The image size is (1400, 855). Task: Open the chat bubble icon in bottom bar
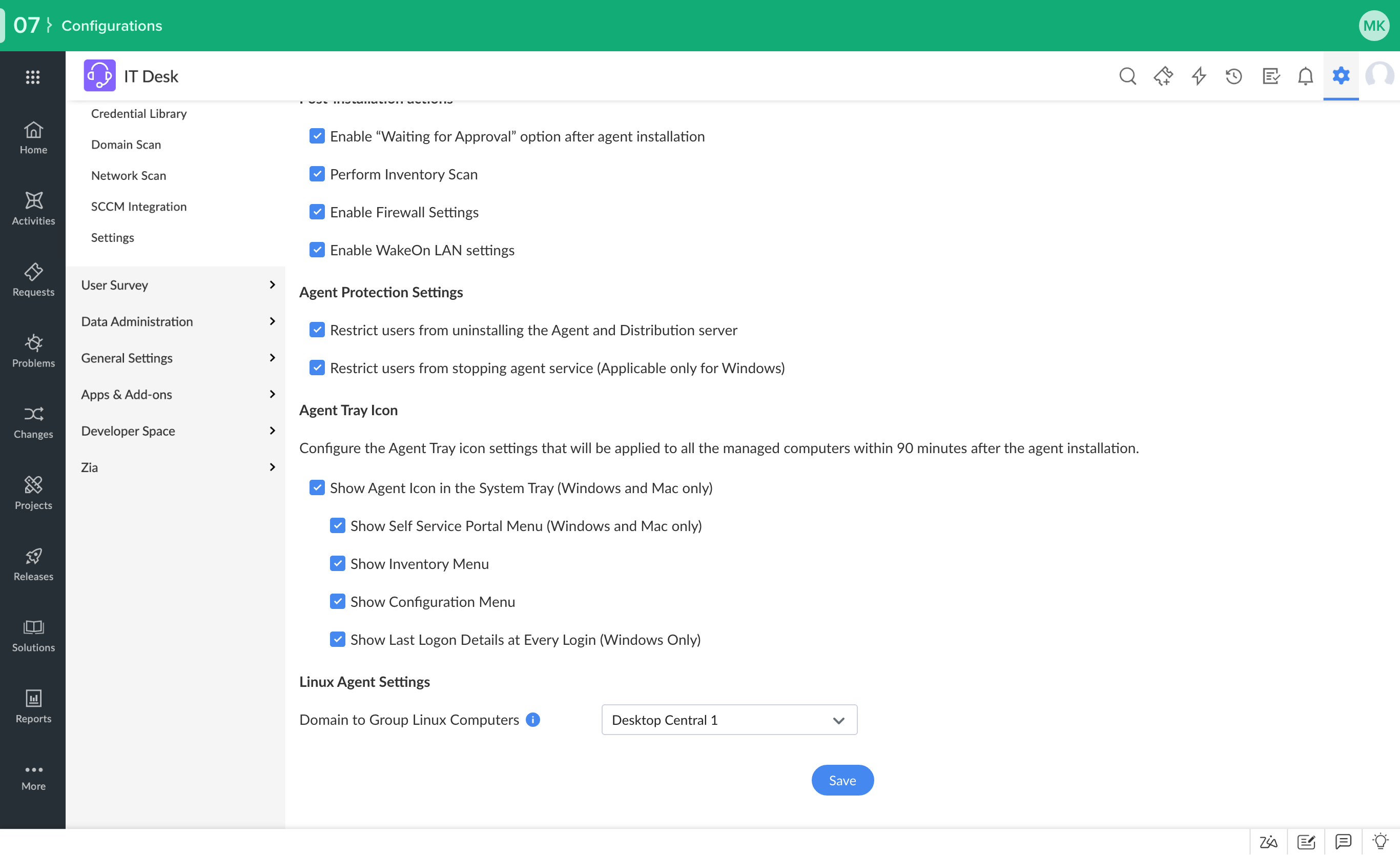click(x=1343, y=842)
